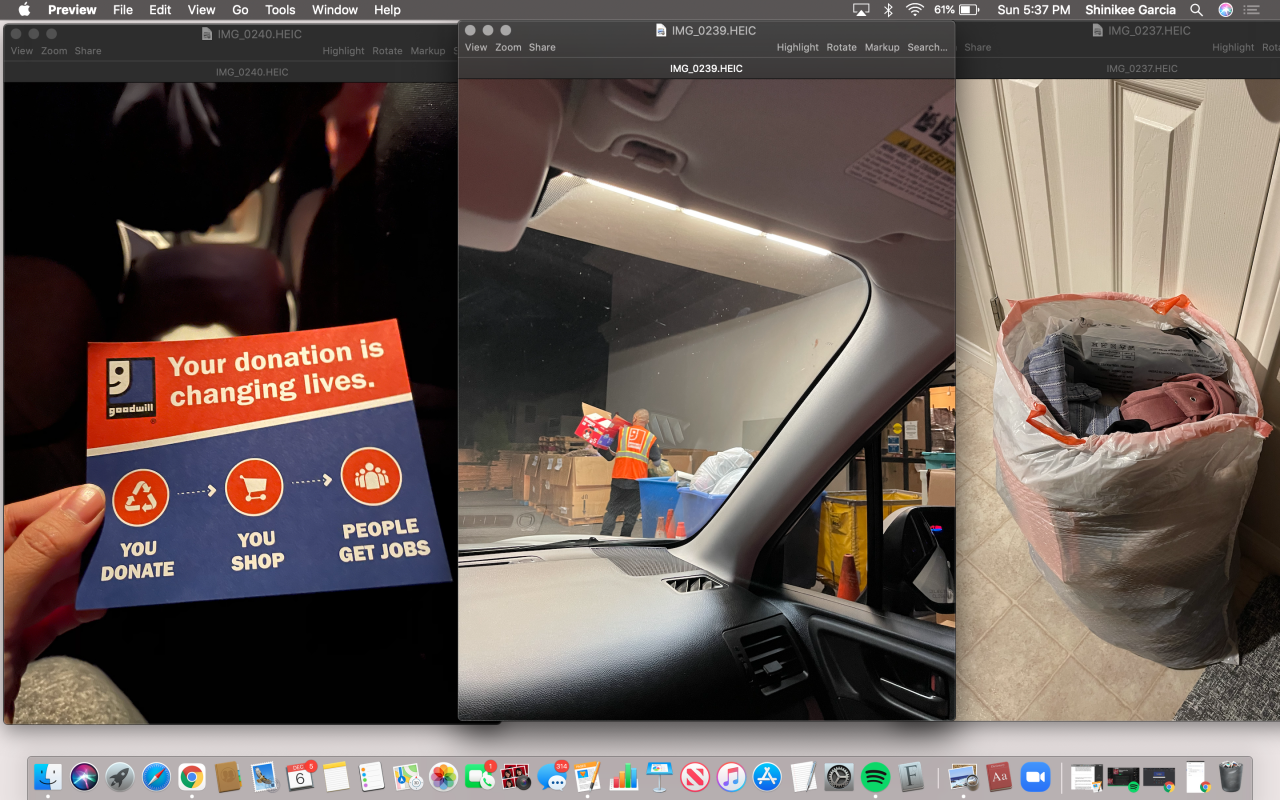Open Spotlight search magnifier icon
1280x800 pixels.
click(x=1197, y=10)
